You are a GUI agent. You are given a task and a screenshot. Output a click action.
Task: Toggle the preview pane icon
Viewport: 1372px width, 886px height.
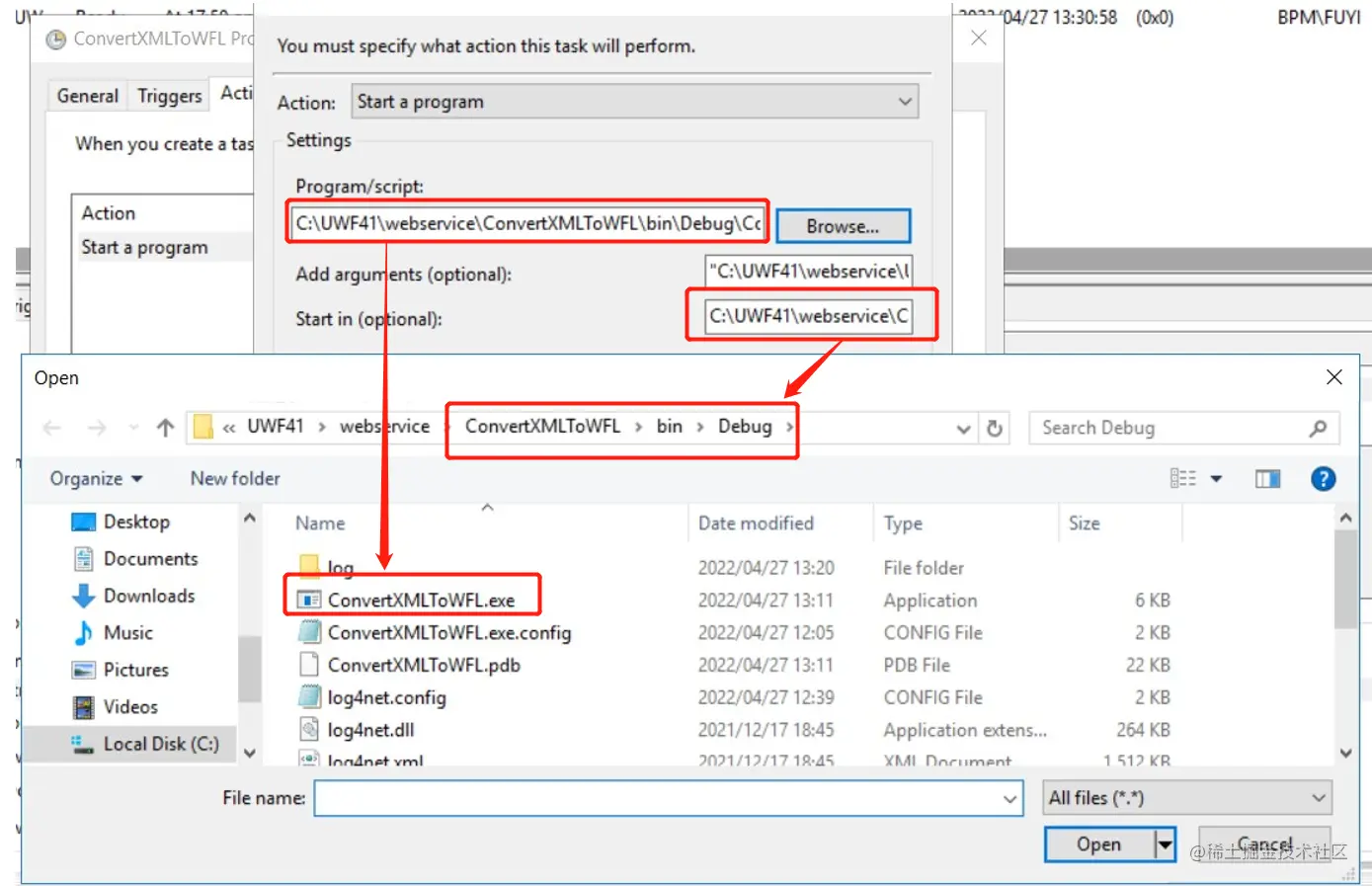pyautogui.click(x=1267, y=479)
